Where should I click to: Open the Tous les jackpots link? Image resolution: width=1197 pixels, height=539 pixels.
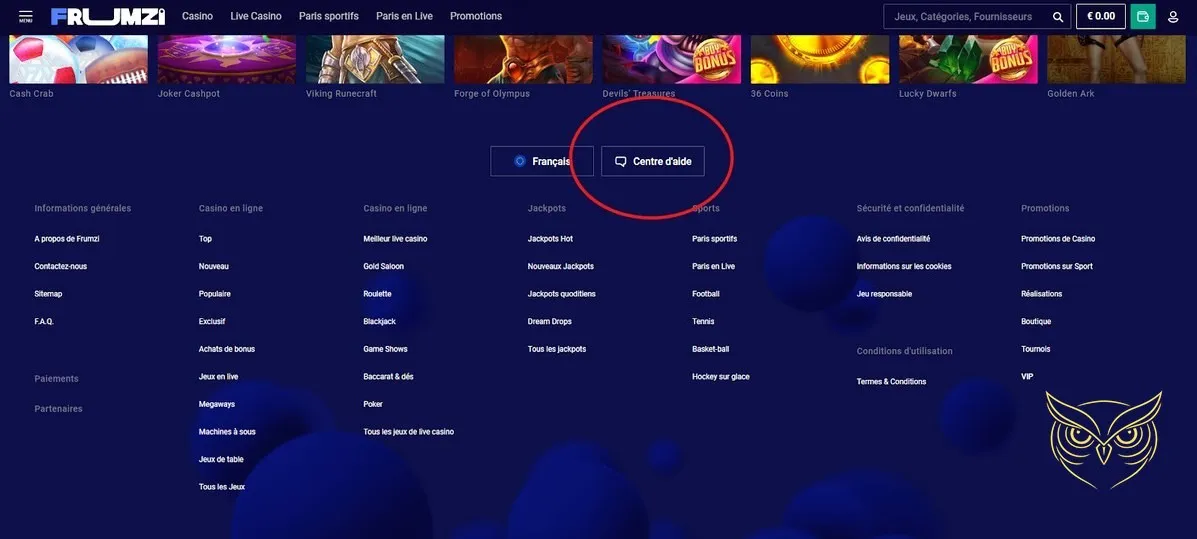pos(557,349)
